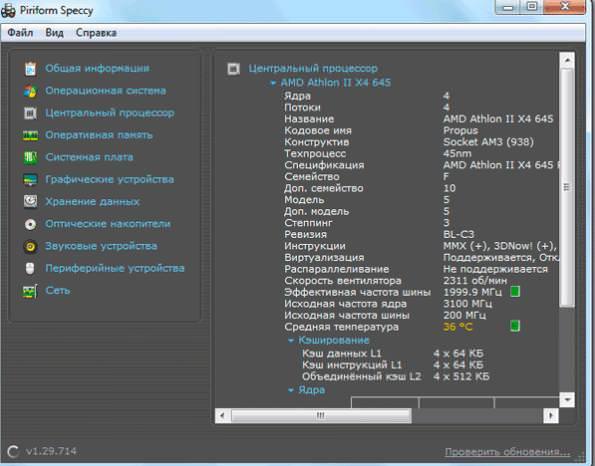The width and height of the screenshot is (595, 466).
Task: Click the Системная плата motherboard icon
Action: [30, 157]
